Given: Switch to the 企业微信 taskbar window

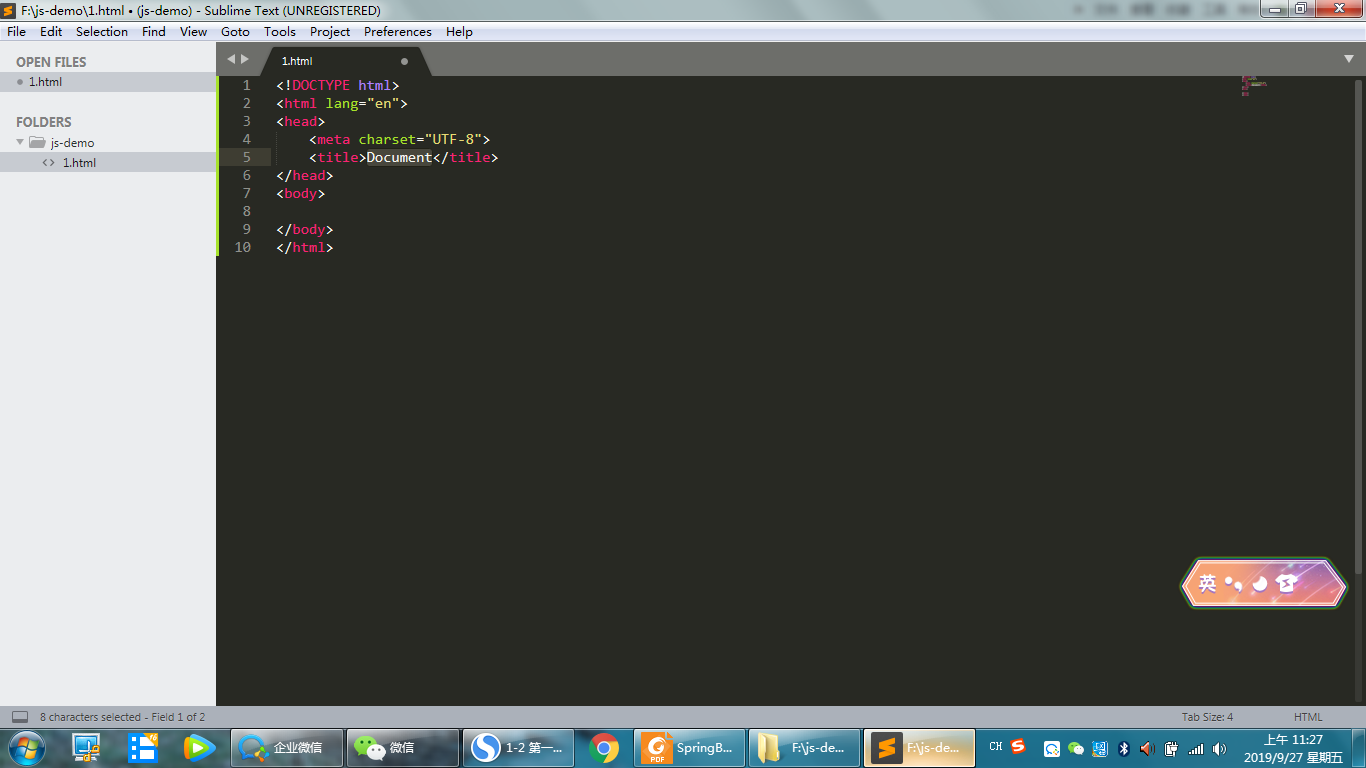Looking at the screenshot, I should tap(288, 748).
